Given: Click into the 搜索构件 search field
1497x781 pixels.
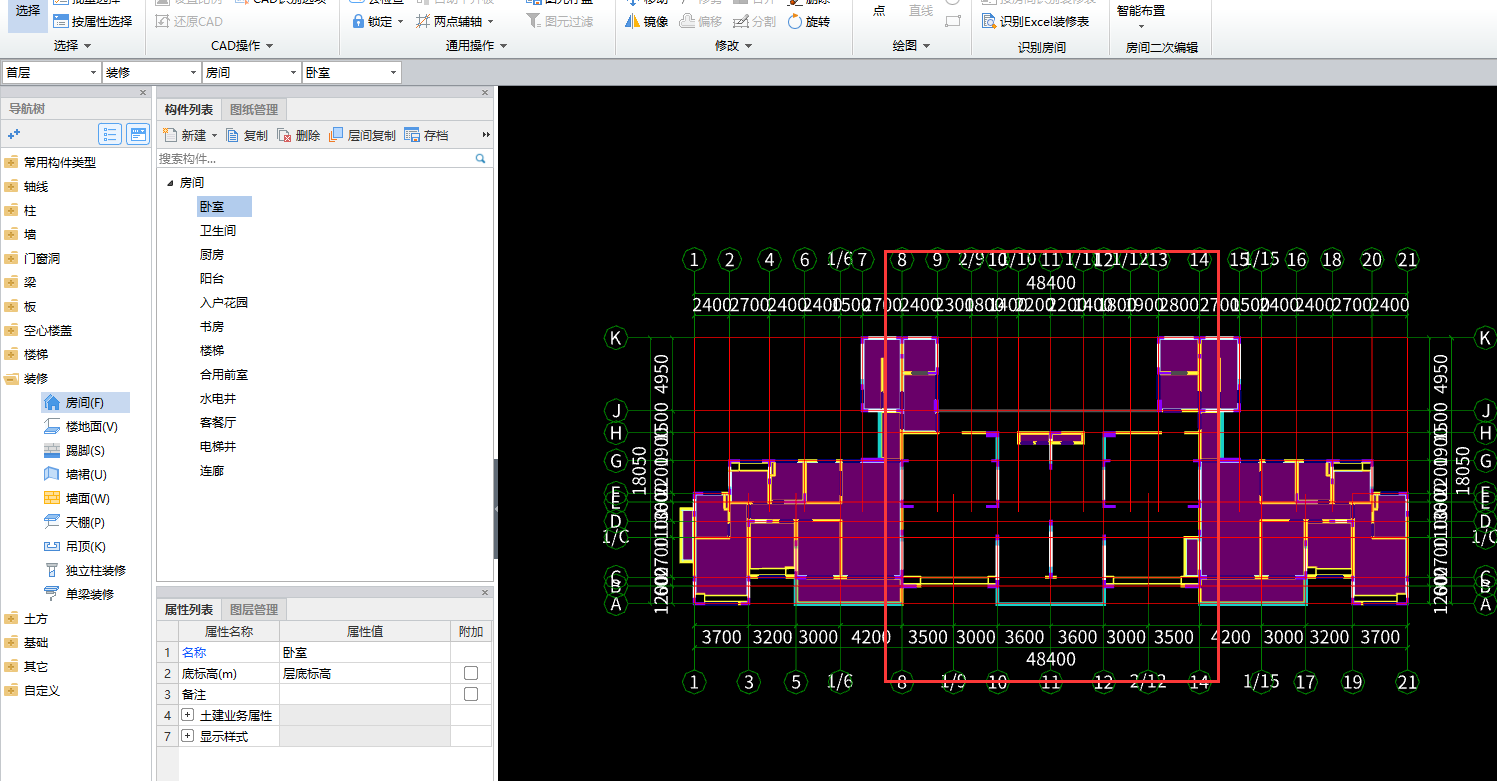Looking at the screenshot, I should (314, 158).
